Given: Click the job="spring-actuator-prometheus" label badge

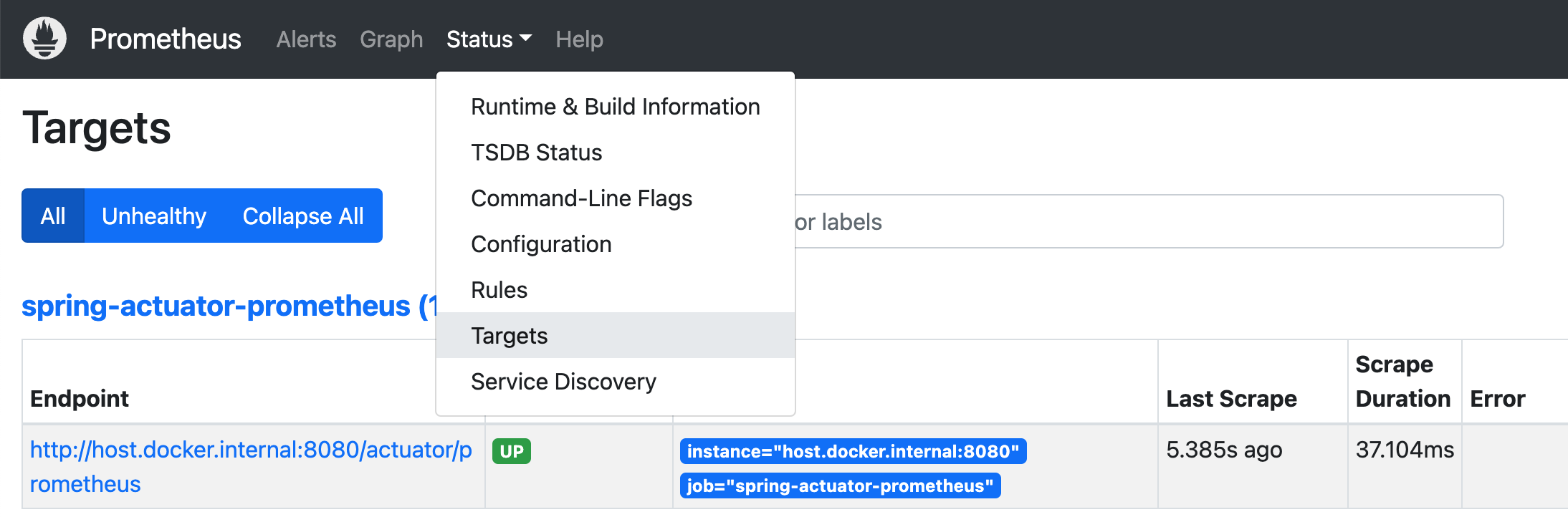Looking at the screenshot, I should (x=840, y=485).
